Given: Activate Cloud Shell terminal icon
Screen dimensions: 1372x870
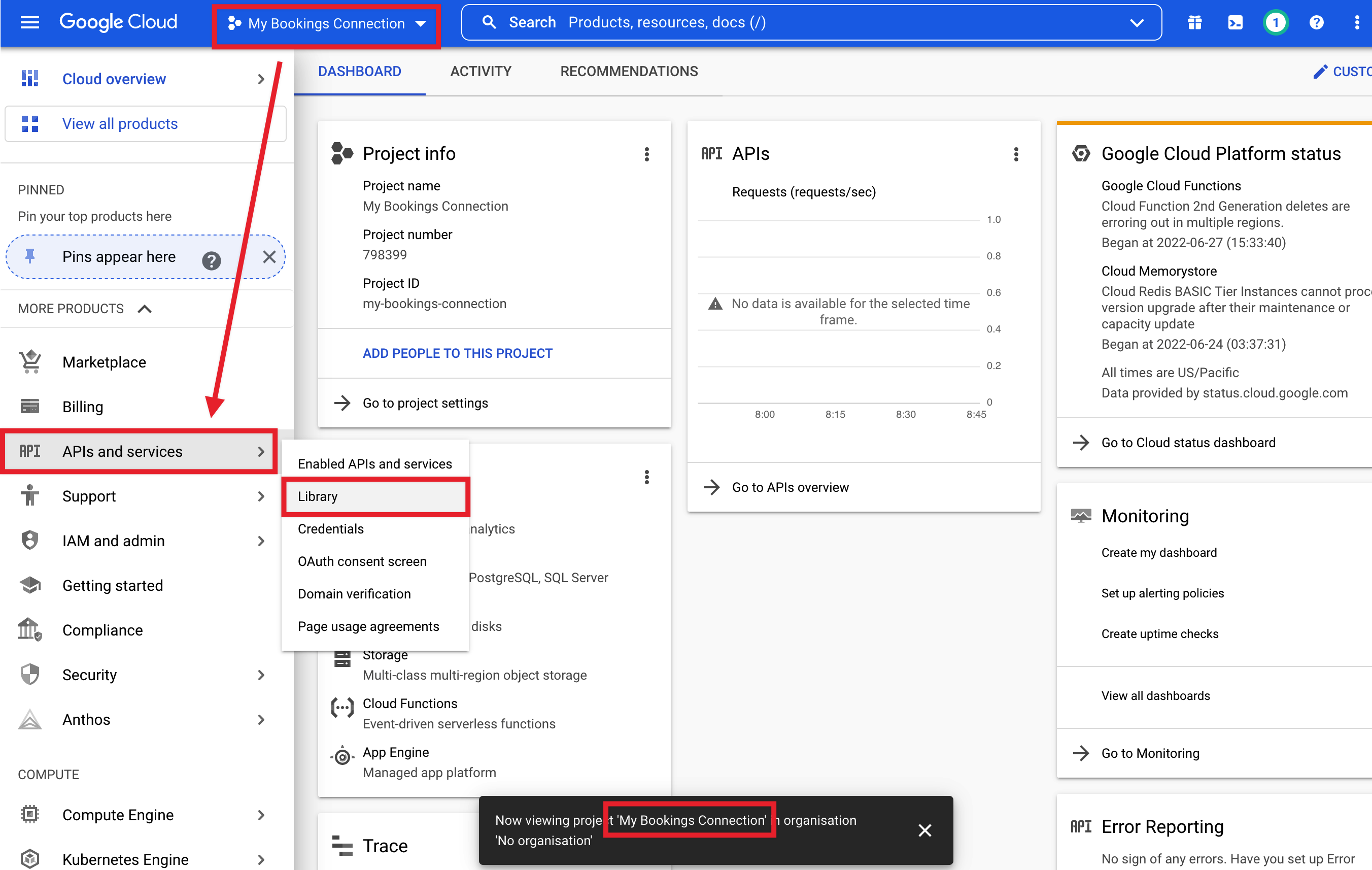Looking at the screenshot, I should click(x=1234, y=22).
